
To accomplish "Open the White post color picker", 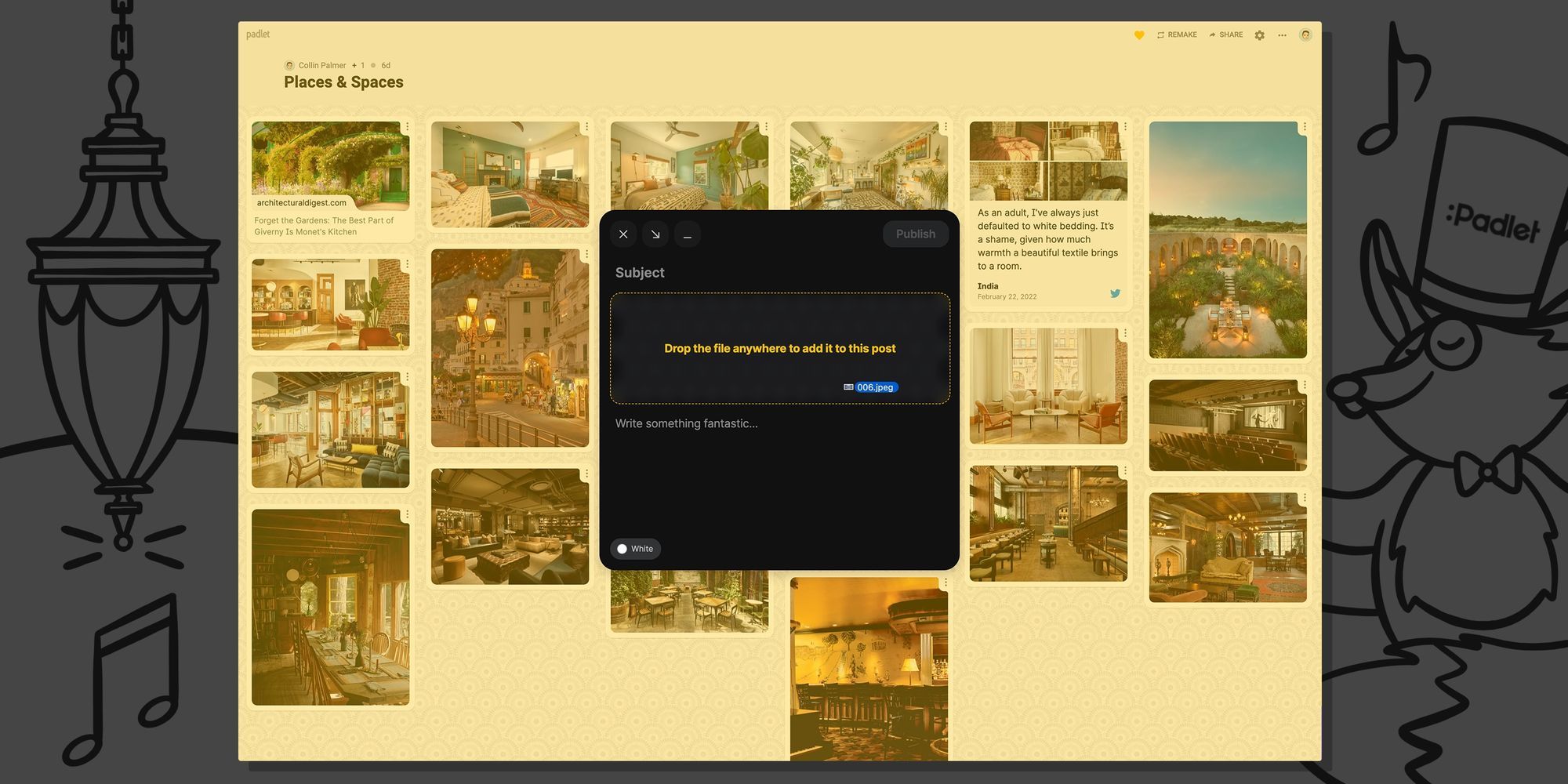I will [x=635, y=549].
